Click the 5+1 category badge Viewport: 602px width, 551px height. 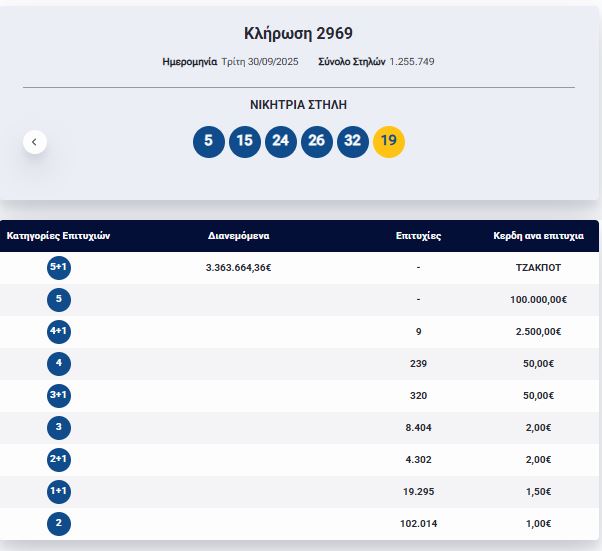point(59,268)
